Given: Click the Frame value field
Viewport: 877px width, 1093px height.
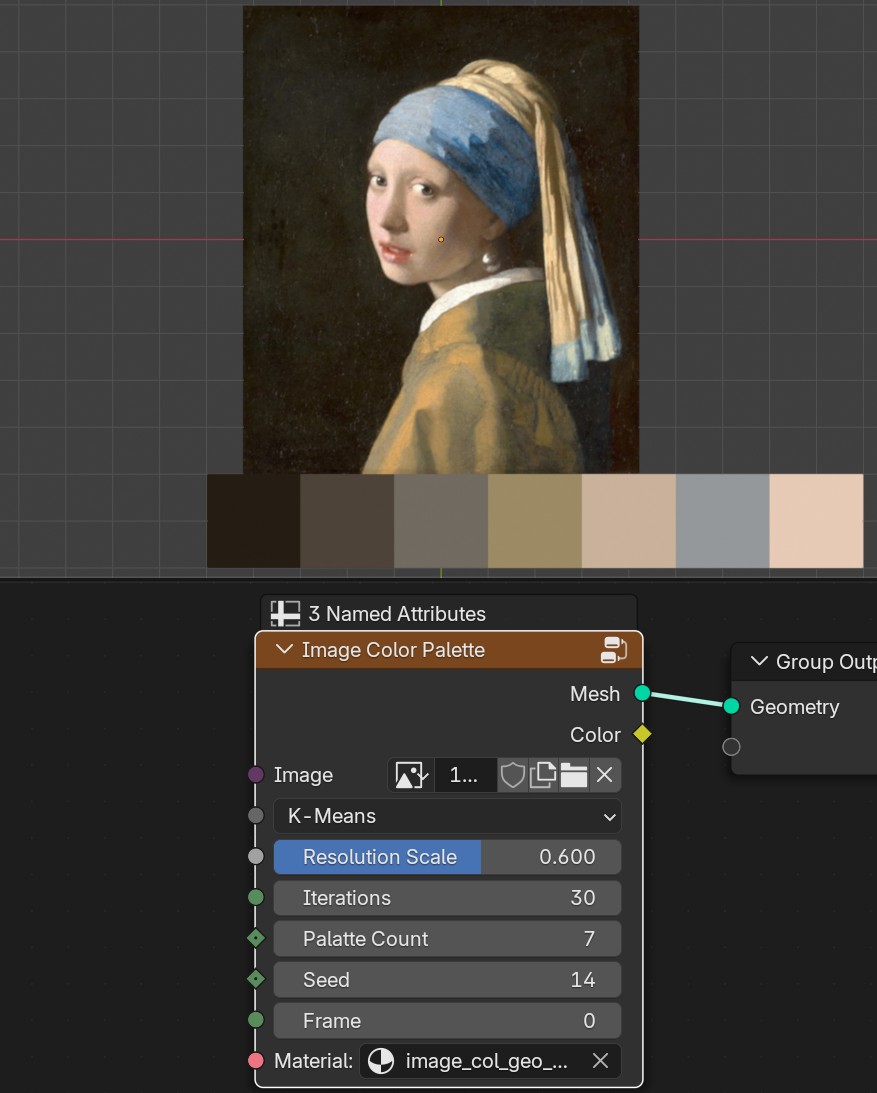Looking at the screenshot, I should coord(447,1021).
